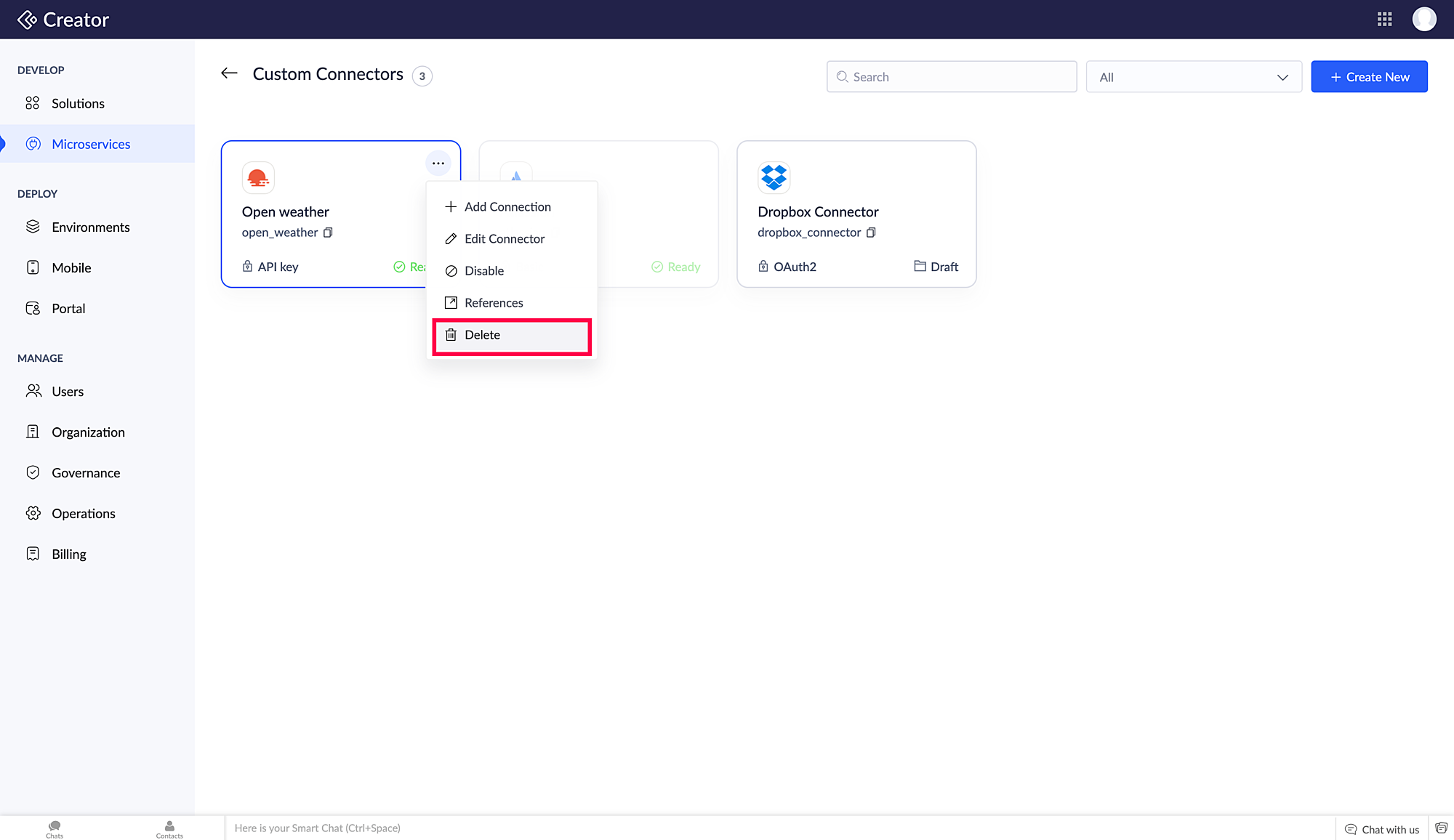Open the Open weather three-dot menu
The width and height of the screenshot is (1454, 840).
[438, 163]
